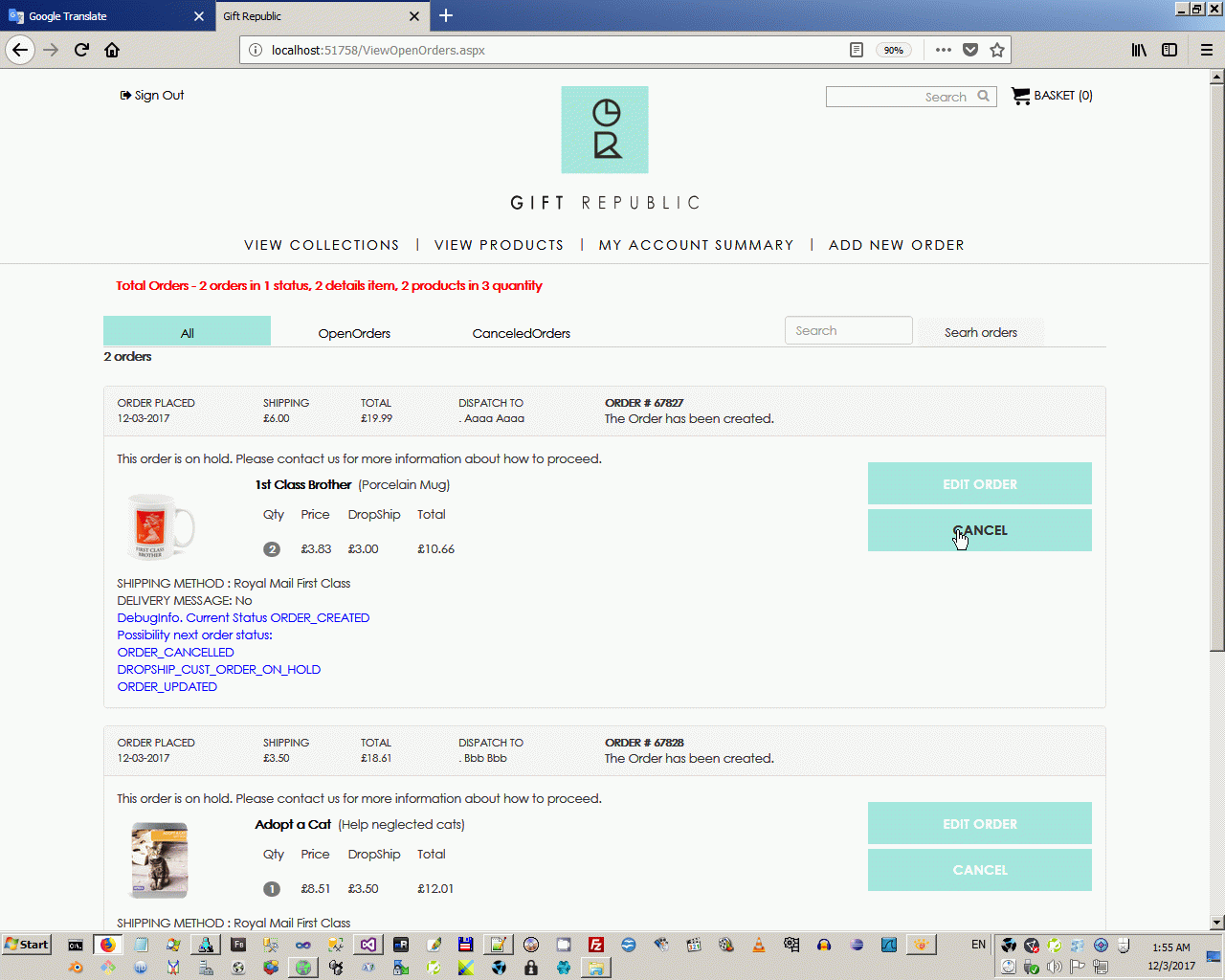
Task: Click the magnifier in site search
Action: (x=983, y=96)
